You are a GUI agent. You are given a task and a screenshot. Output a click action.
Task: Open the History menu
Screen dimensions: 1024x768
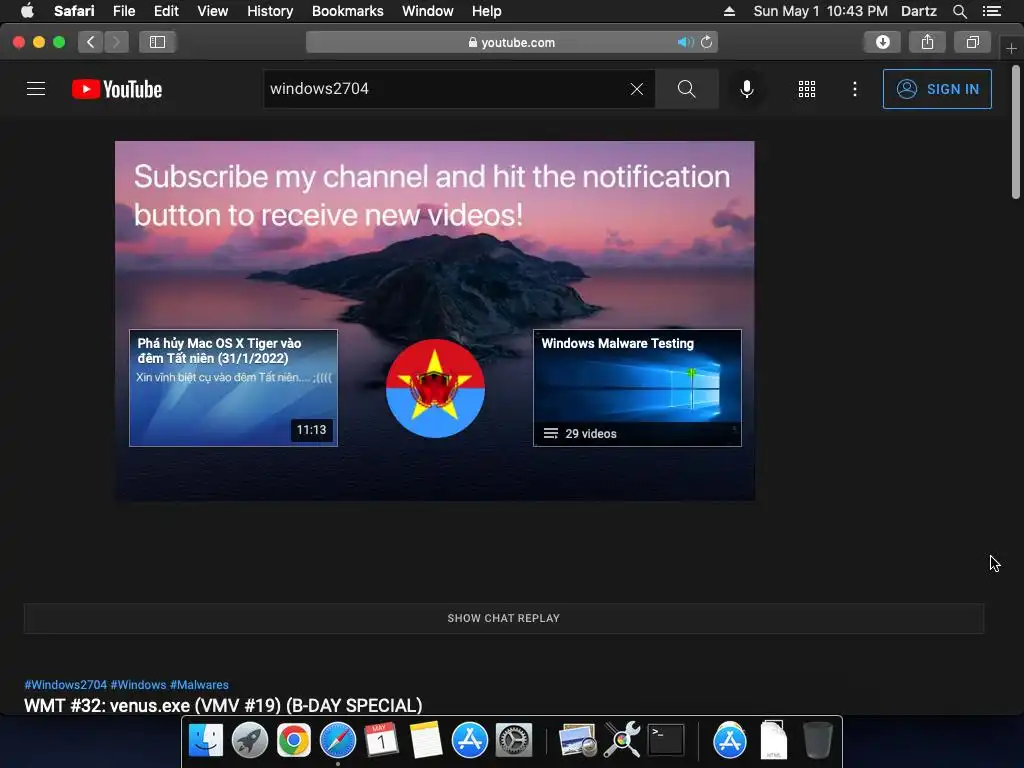[x=270, y=11]
